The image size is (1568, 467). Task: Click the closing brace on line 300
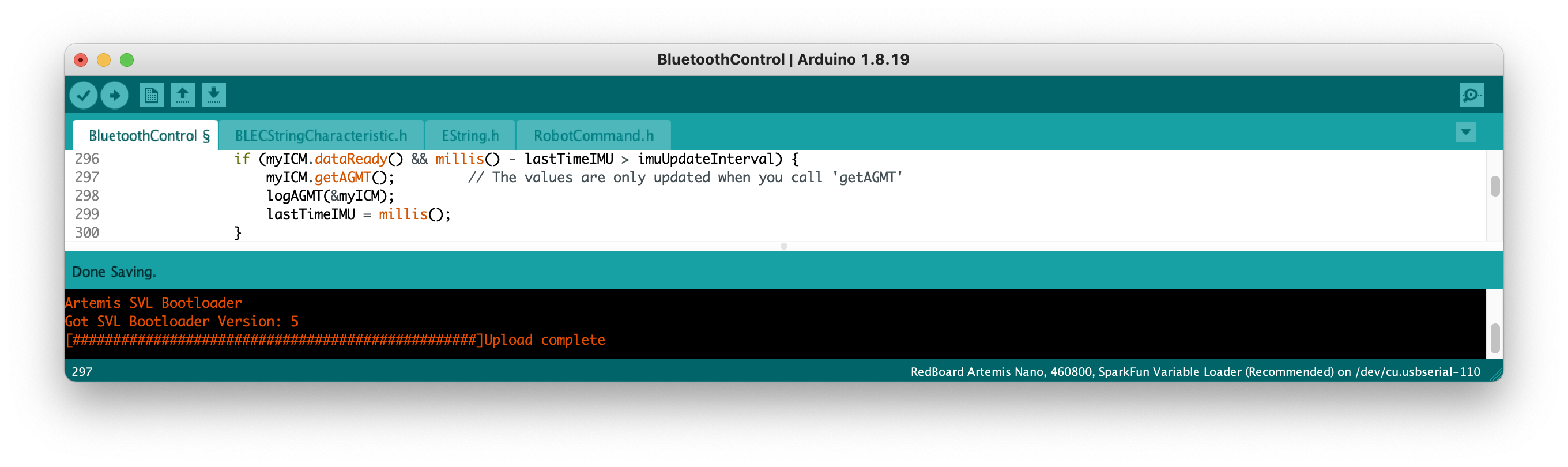pos(238,232)
